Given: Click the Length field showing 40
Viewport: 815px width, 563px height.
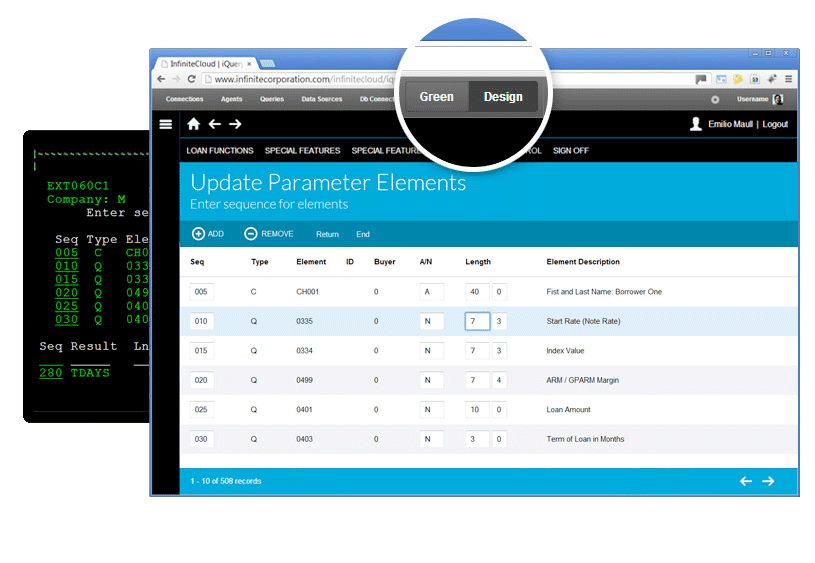Looking at the screenshot, I should click(x=477, y=292).
